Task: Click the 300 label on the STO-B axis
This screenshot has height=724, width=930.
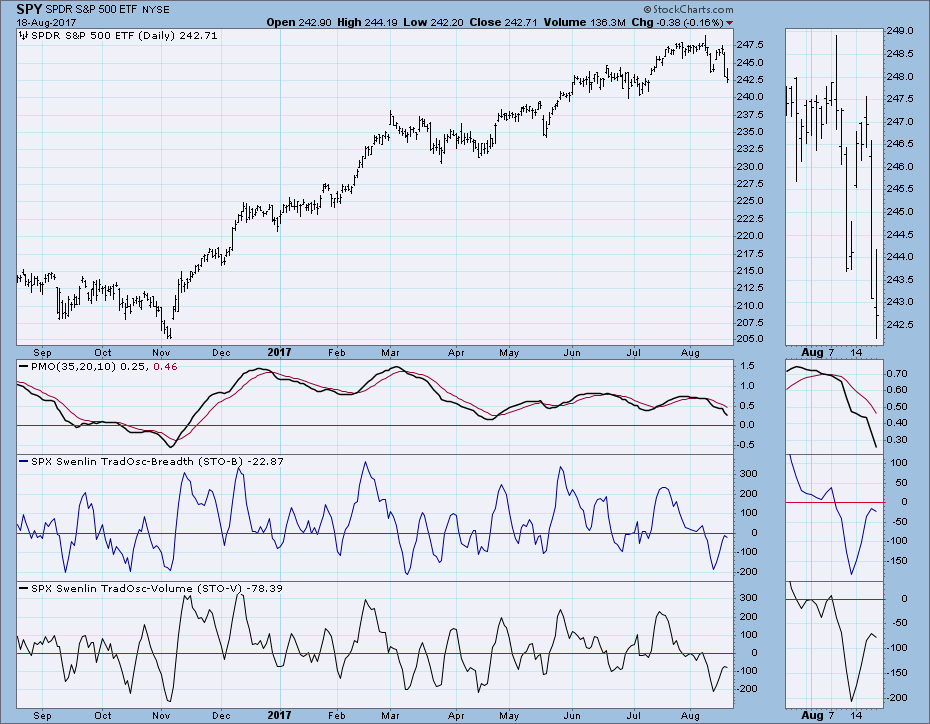Action: coord(749,473)
